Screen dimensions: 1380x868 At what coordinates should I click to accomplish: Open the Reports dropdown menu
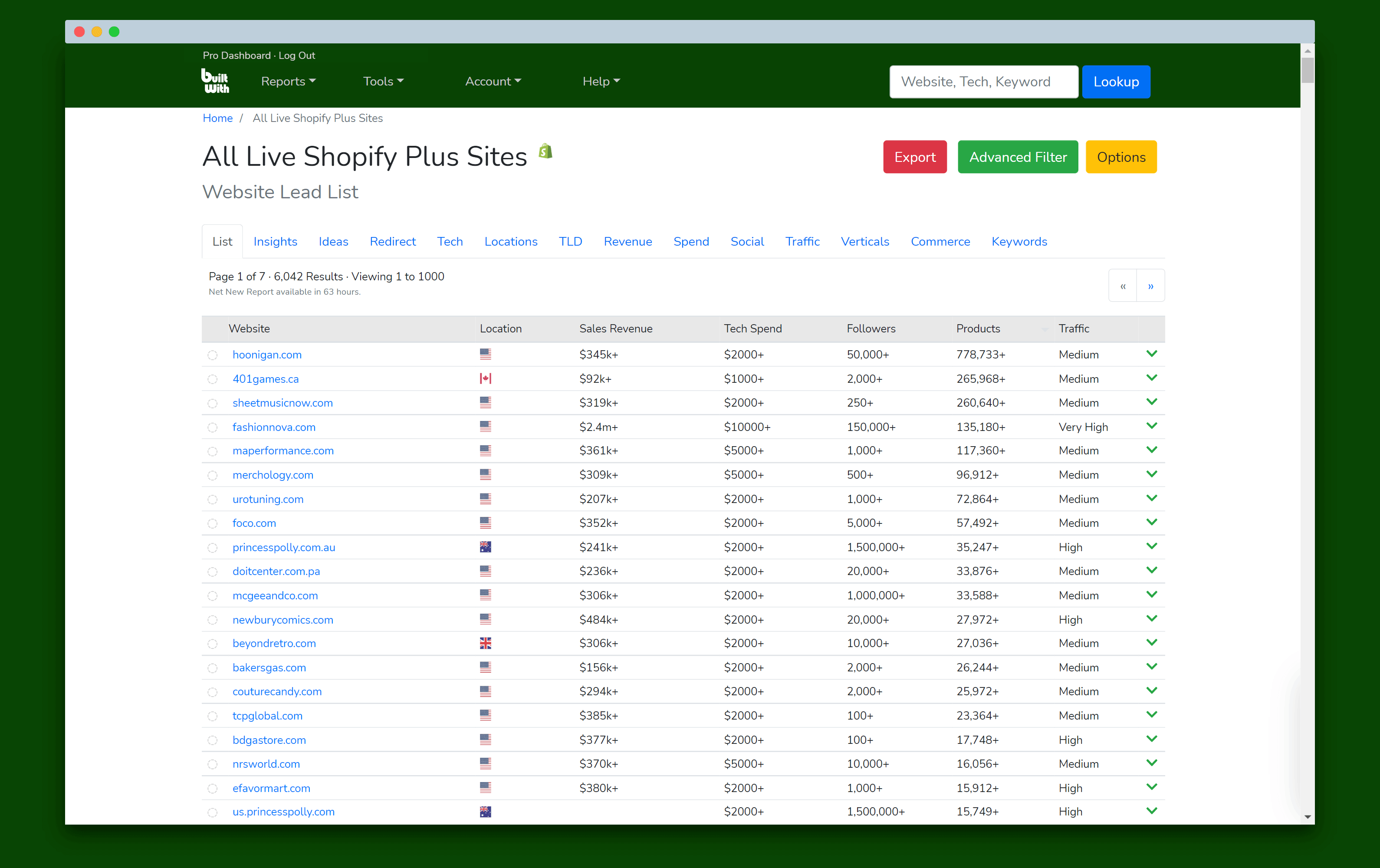(x=288, y=82)
